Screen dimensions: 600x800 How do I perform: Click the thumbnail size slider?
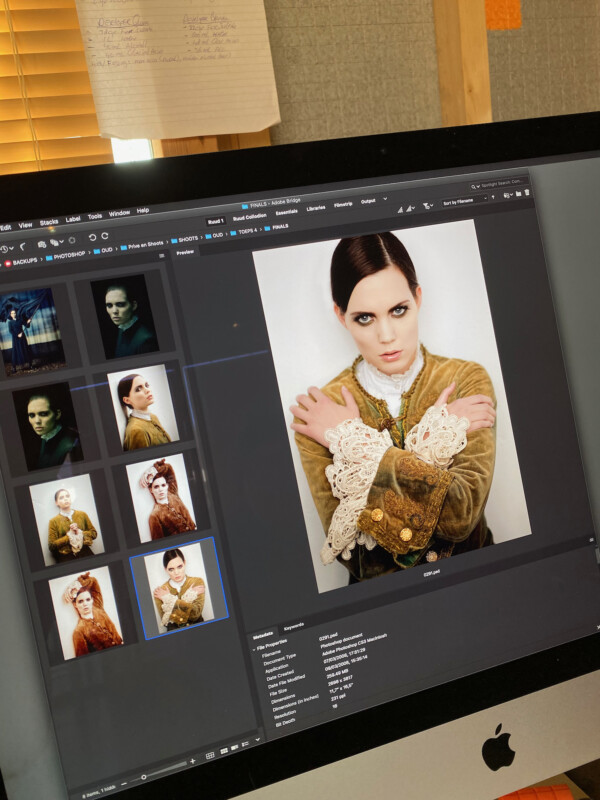pyautogui.click(x=160, y=772)
